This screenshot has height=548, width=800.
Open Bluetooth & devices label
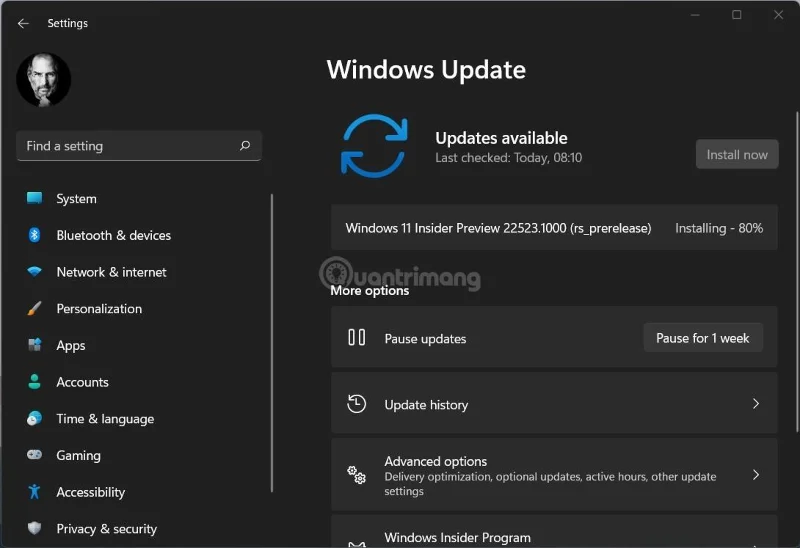113,235
